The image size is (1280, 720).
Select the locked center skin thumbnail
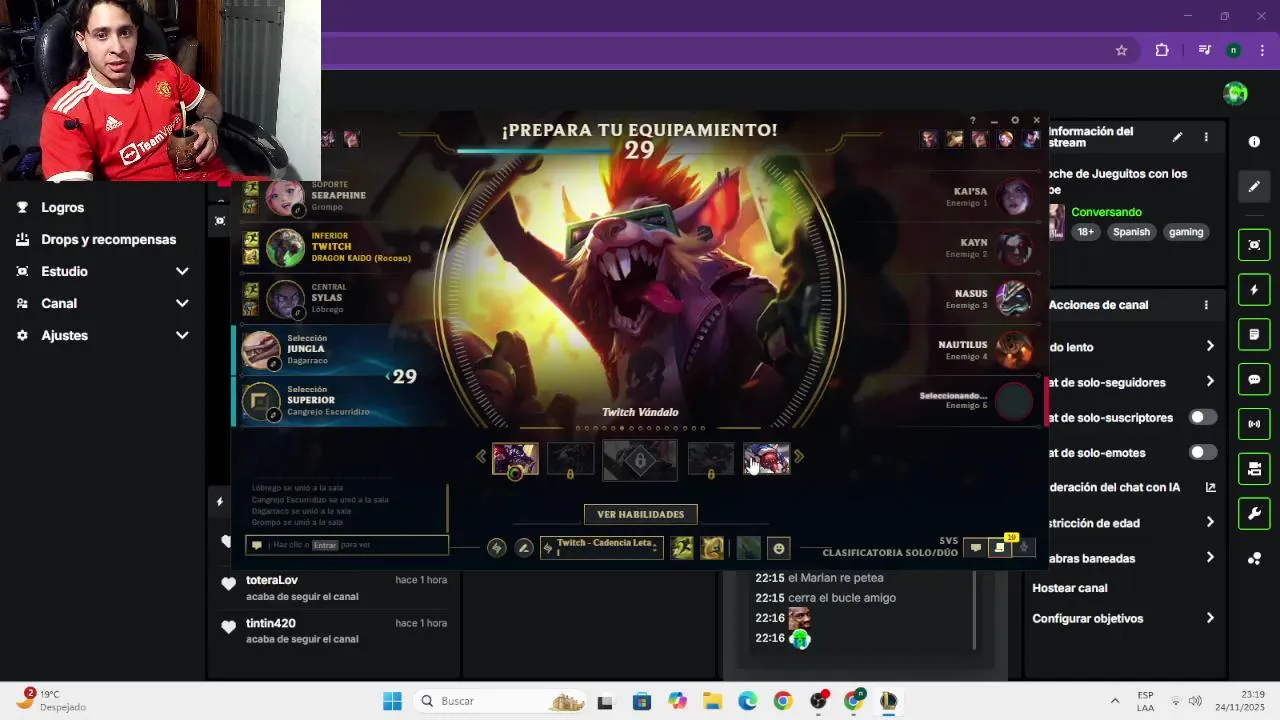click(640, 460)
